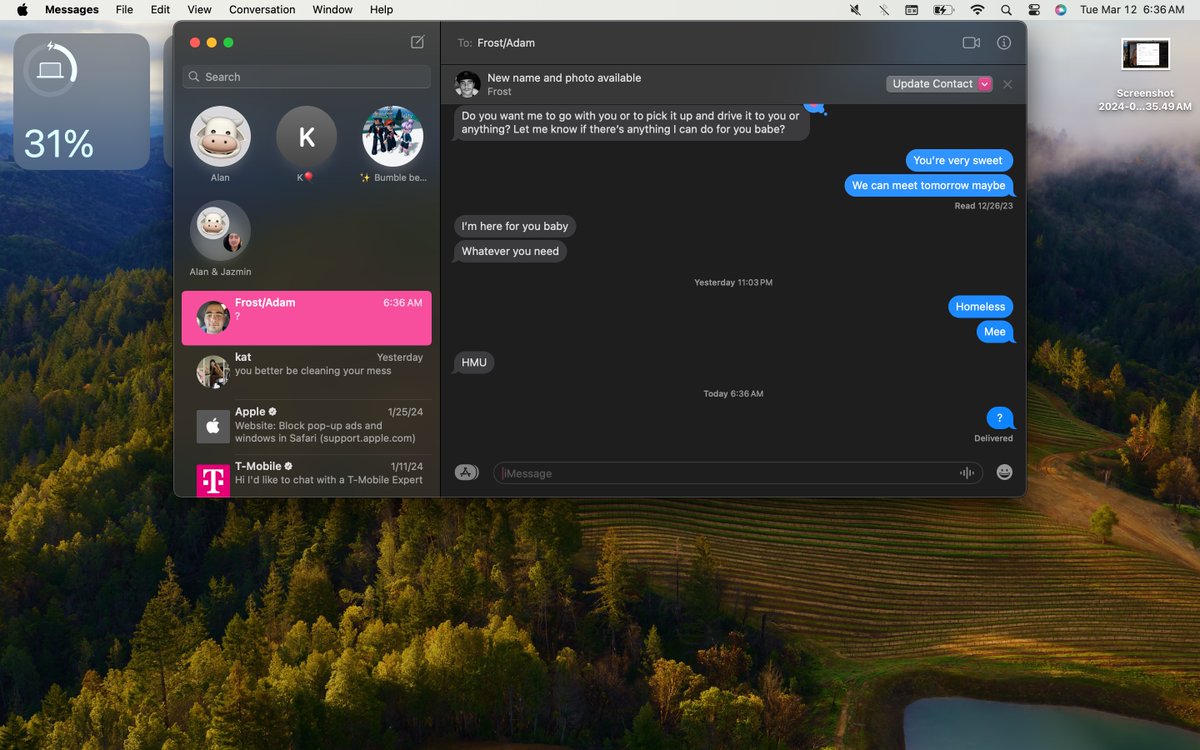Viewport: 1200px width, 750px height.
Task: Open the Help menu
Action: coord(381,10)
